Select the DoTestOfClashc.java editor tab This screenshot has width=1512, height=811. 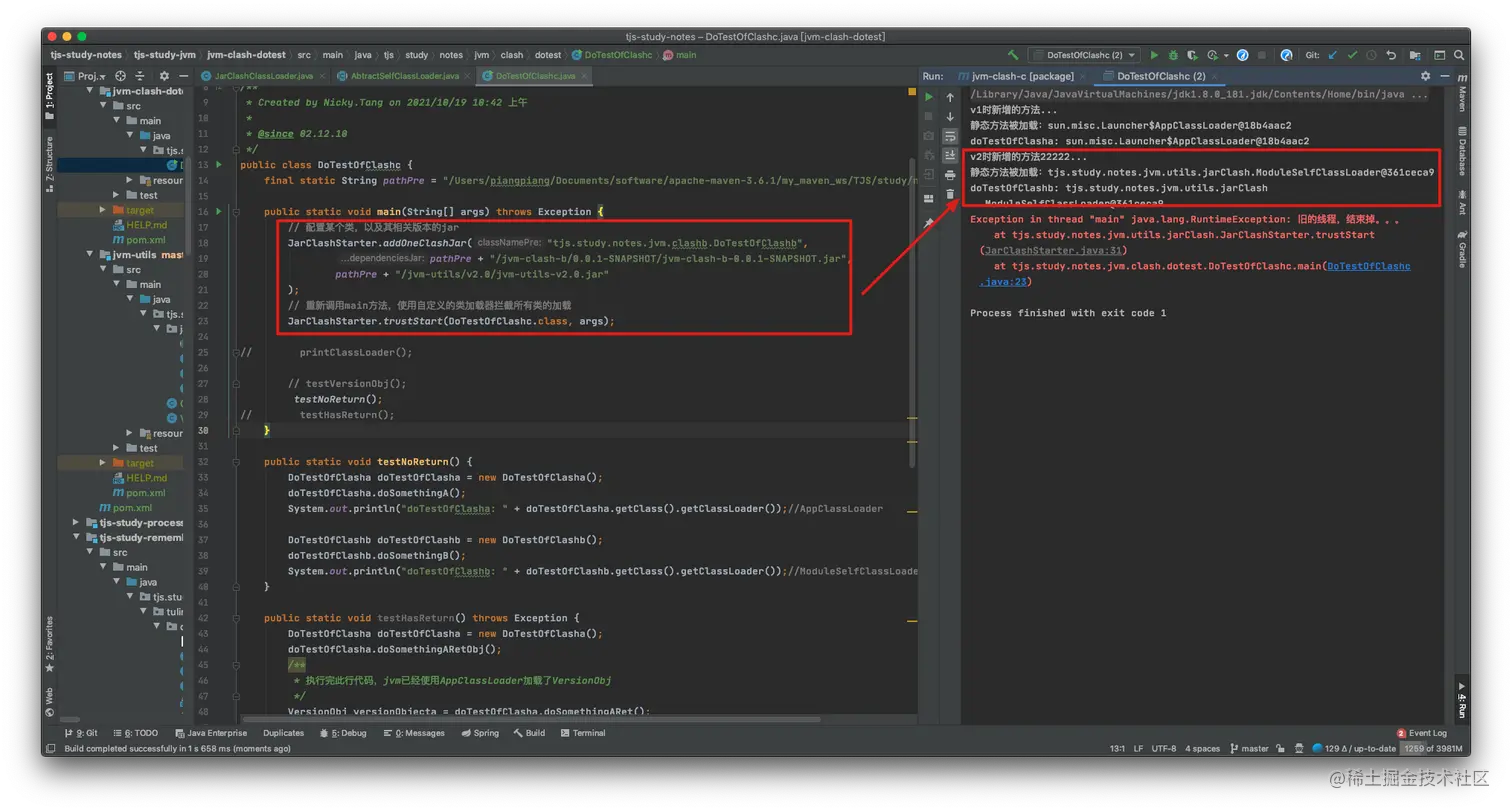coord(535,76)
